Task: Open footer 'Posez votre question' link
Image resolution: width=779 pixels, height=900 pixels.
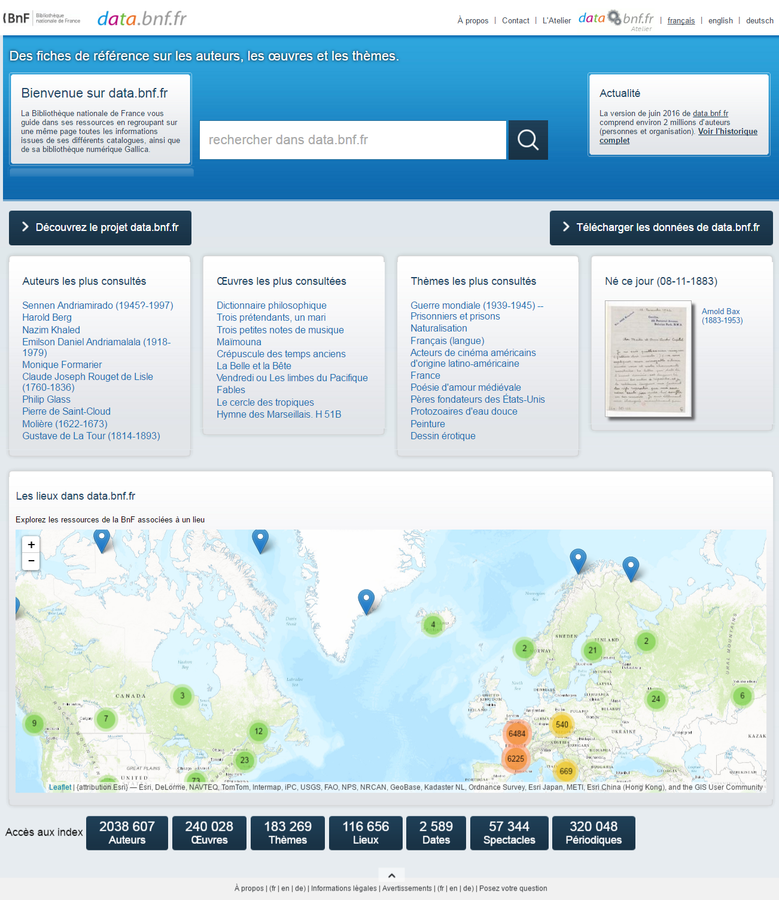Action: pyautogui.click(x=513, y=889)
